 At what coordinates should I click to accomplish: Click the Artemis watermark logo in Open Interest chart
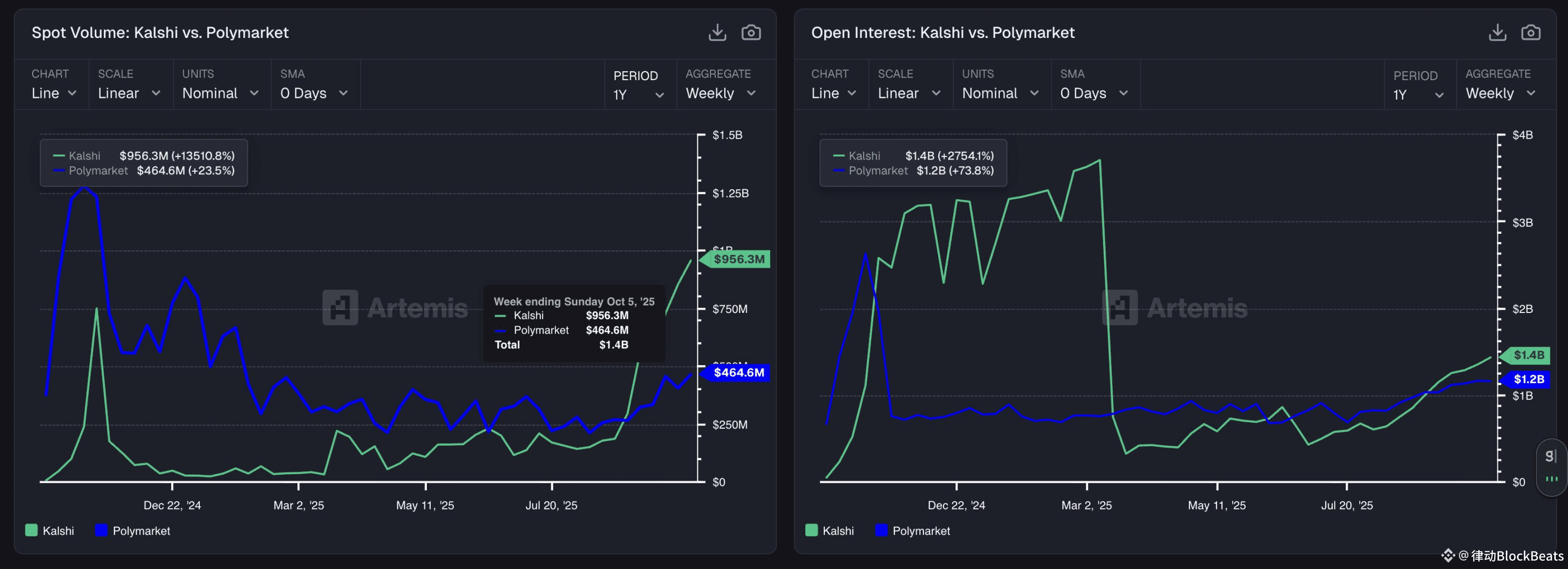1120,307
